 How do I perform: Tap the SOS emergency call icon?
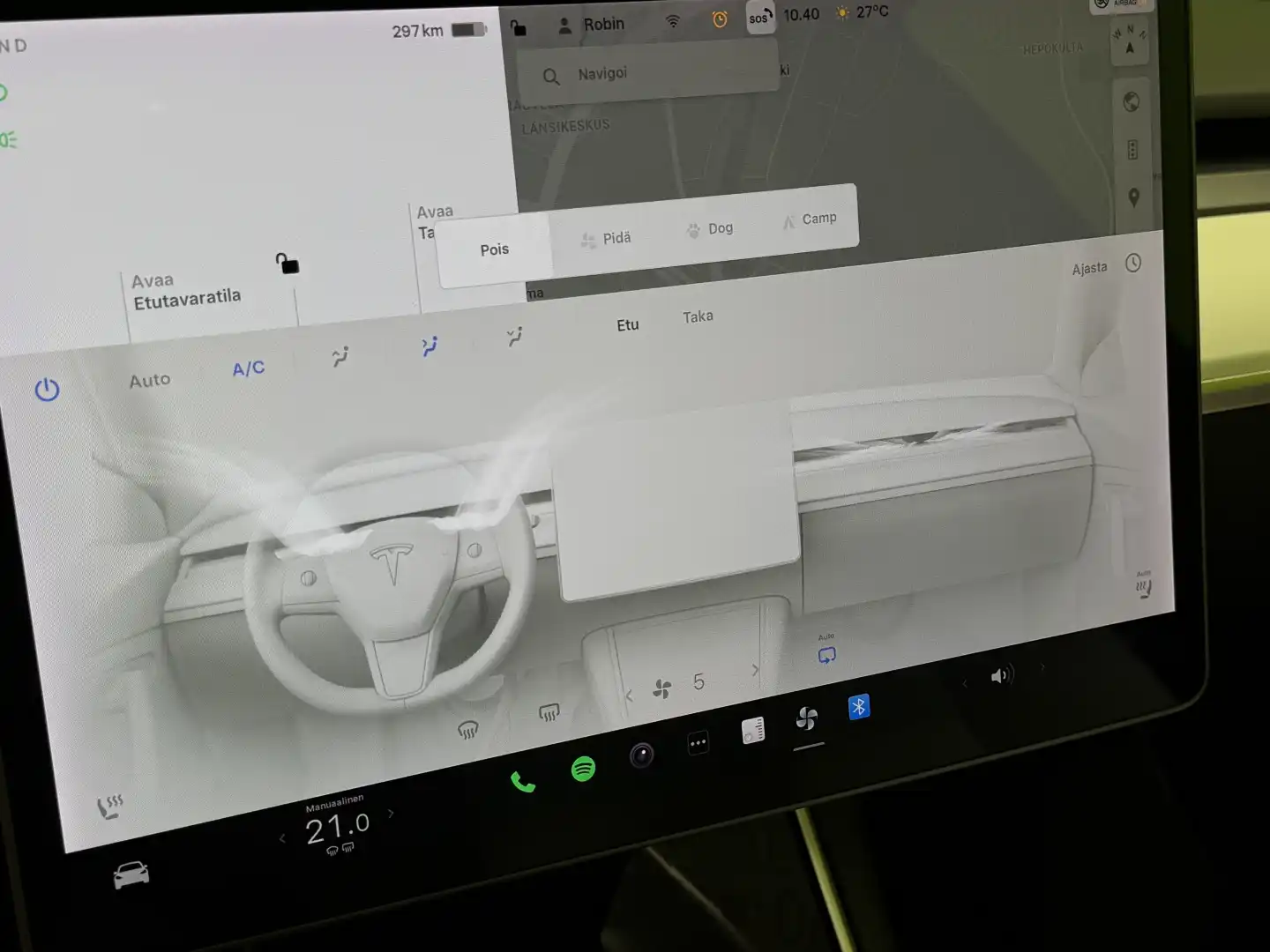click(x=760, y=17)
